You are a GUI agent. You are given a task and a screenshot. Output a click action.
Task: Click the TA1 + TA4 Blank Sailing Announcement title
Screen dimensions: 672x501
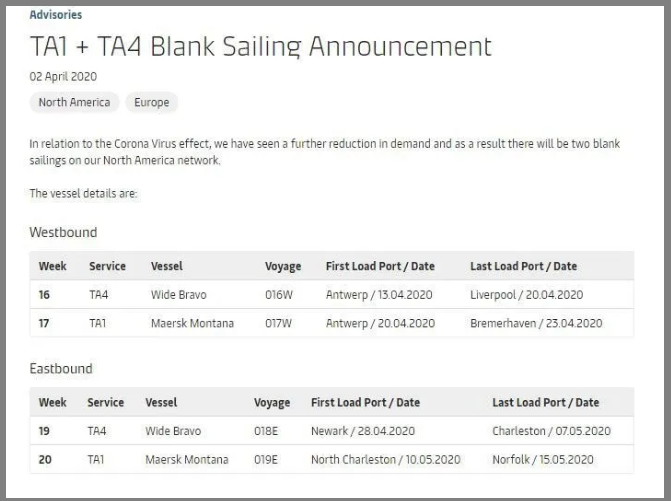coord(260,46)
